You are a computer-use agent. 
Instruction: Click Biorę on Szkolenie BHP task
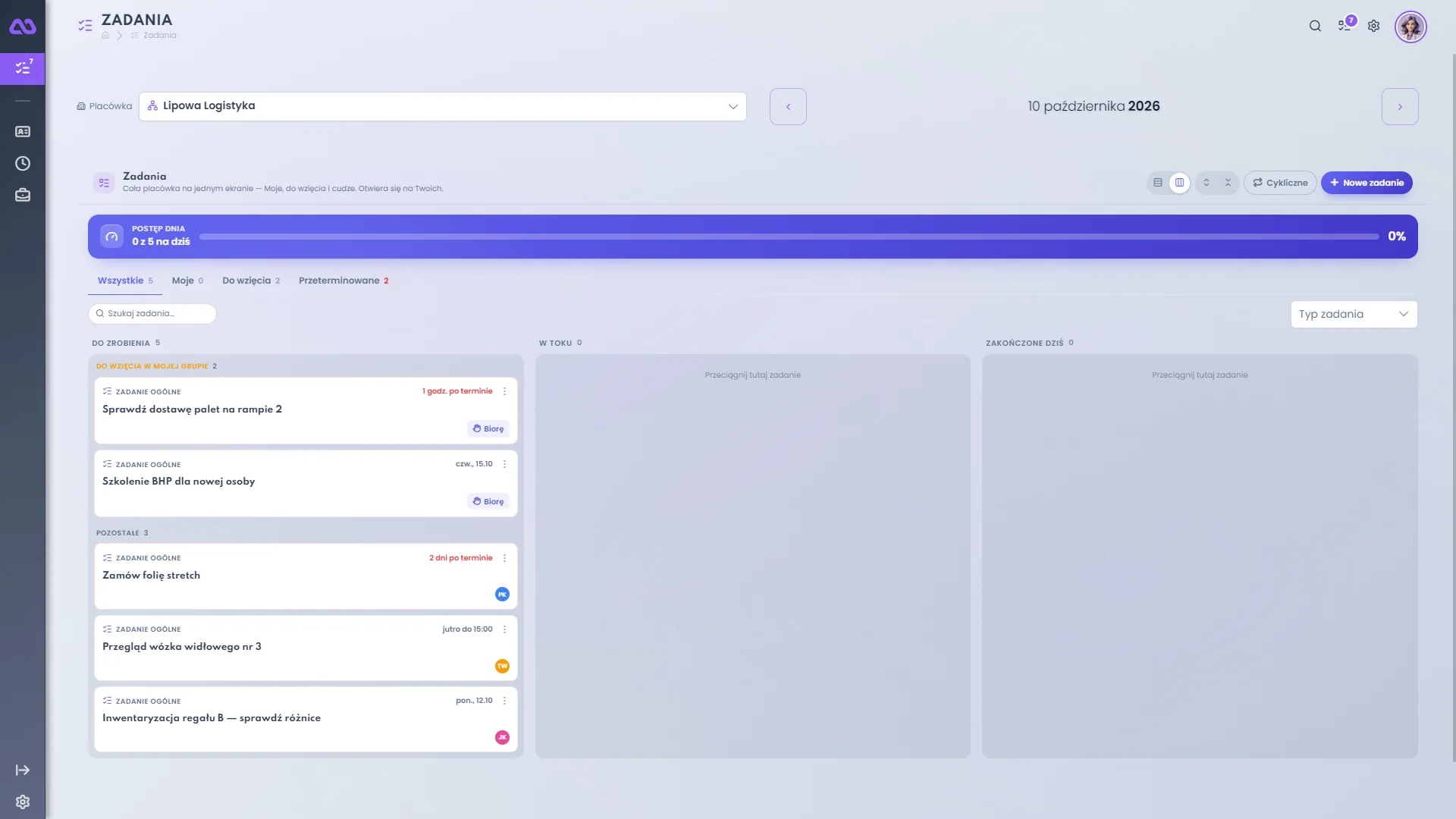(488, 501)
